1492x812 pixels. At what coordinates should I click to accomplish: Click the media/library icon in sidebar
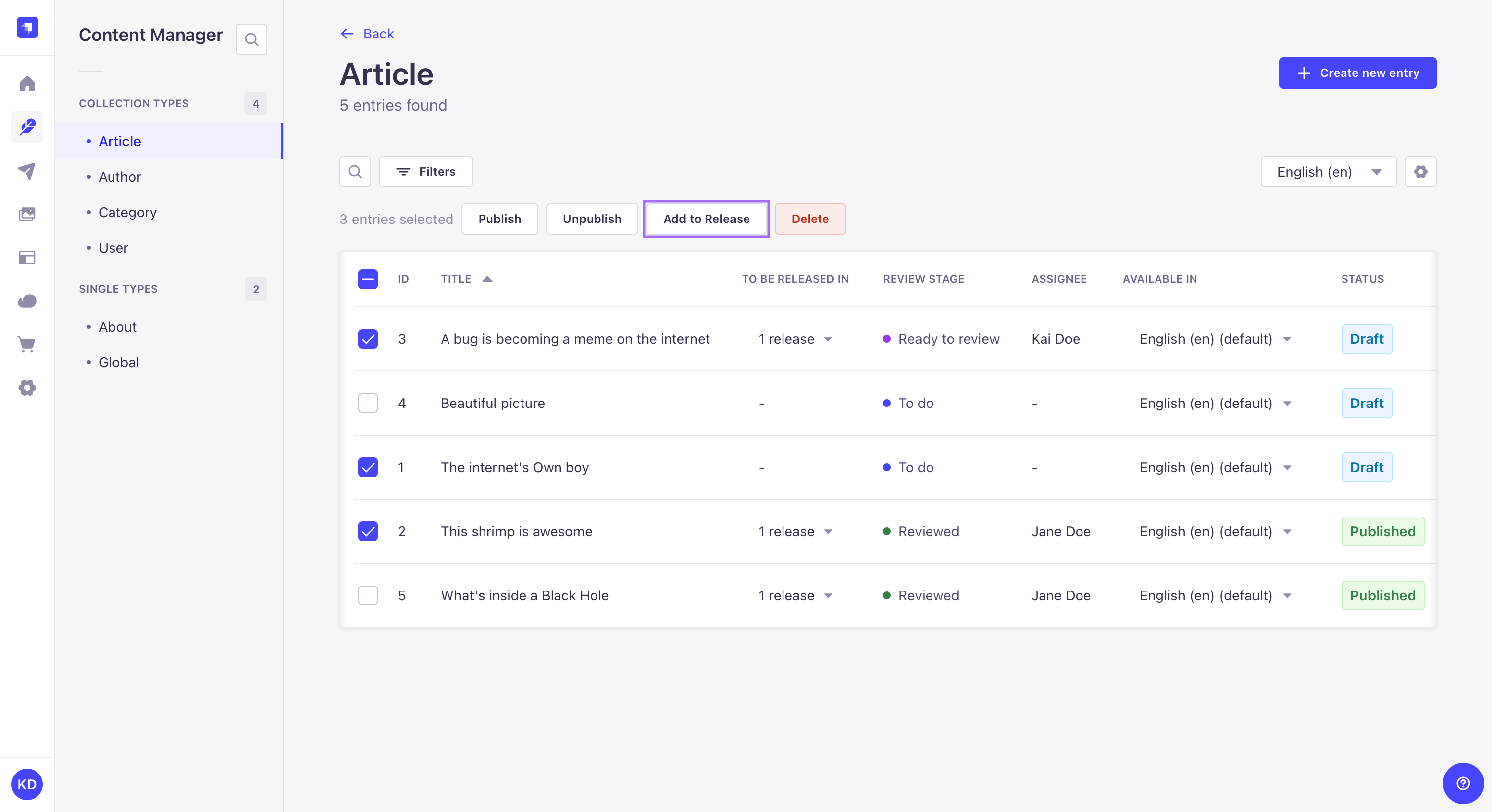click(x=27, y=213)
